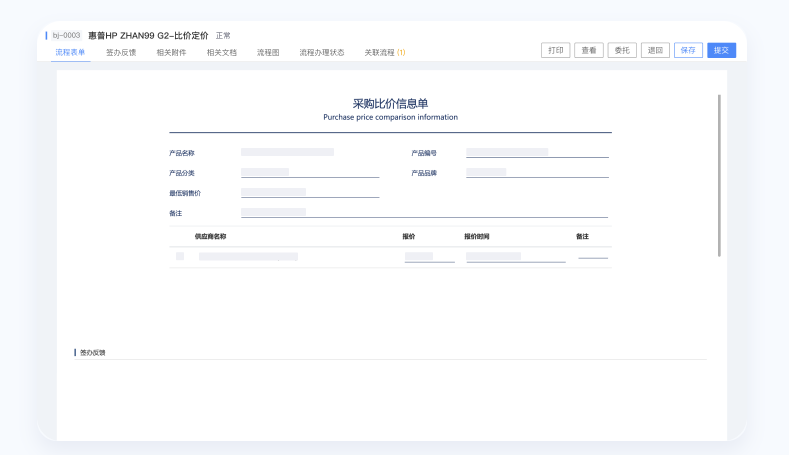
Task: Open the 流程办理状态 tab
Action: 321,52
